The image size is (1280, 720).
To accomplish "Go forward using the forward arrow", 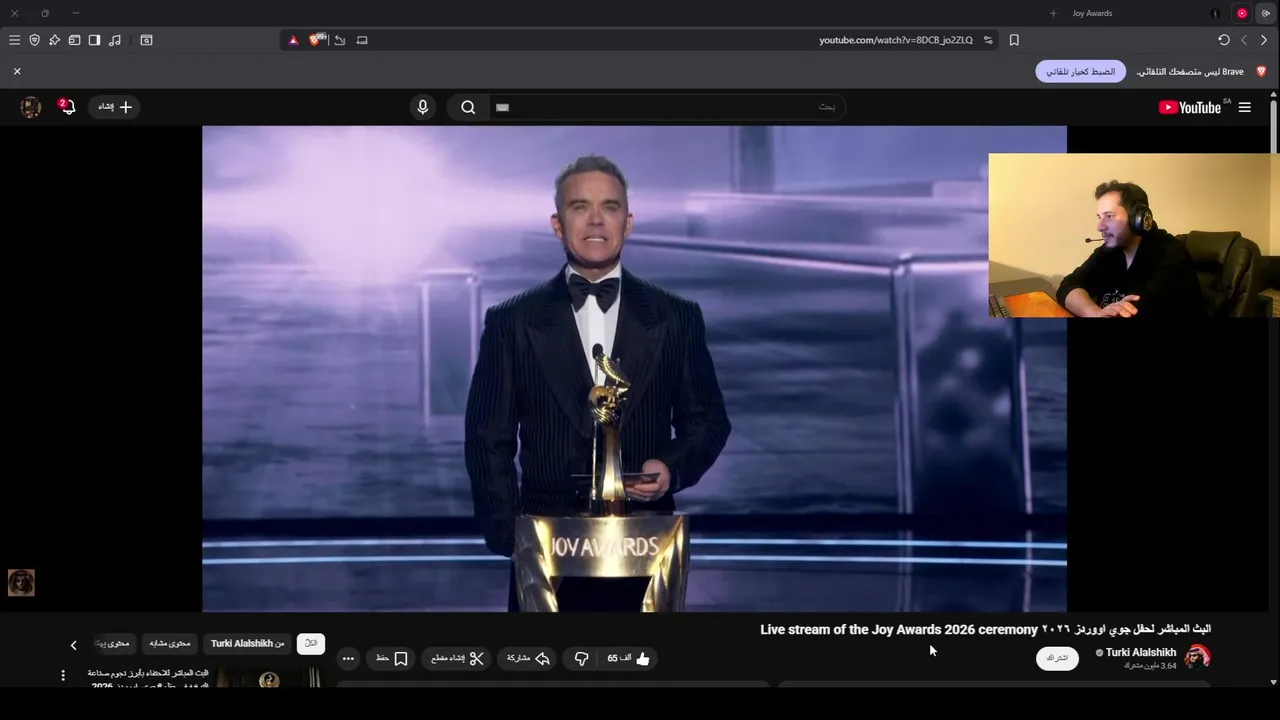I will tap(1244, 40).
